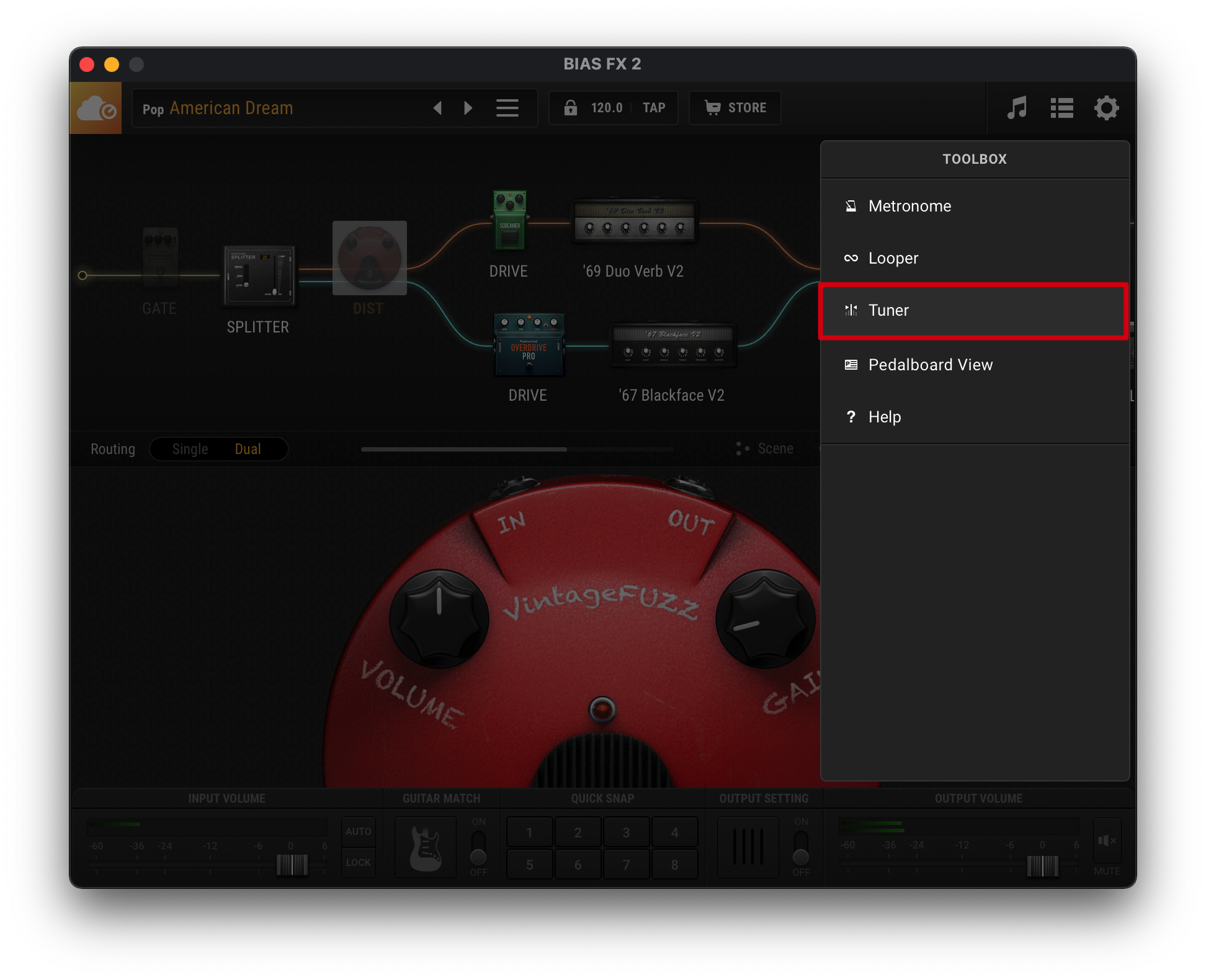Switch routing to Single

click(x=190, y=449)
